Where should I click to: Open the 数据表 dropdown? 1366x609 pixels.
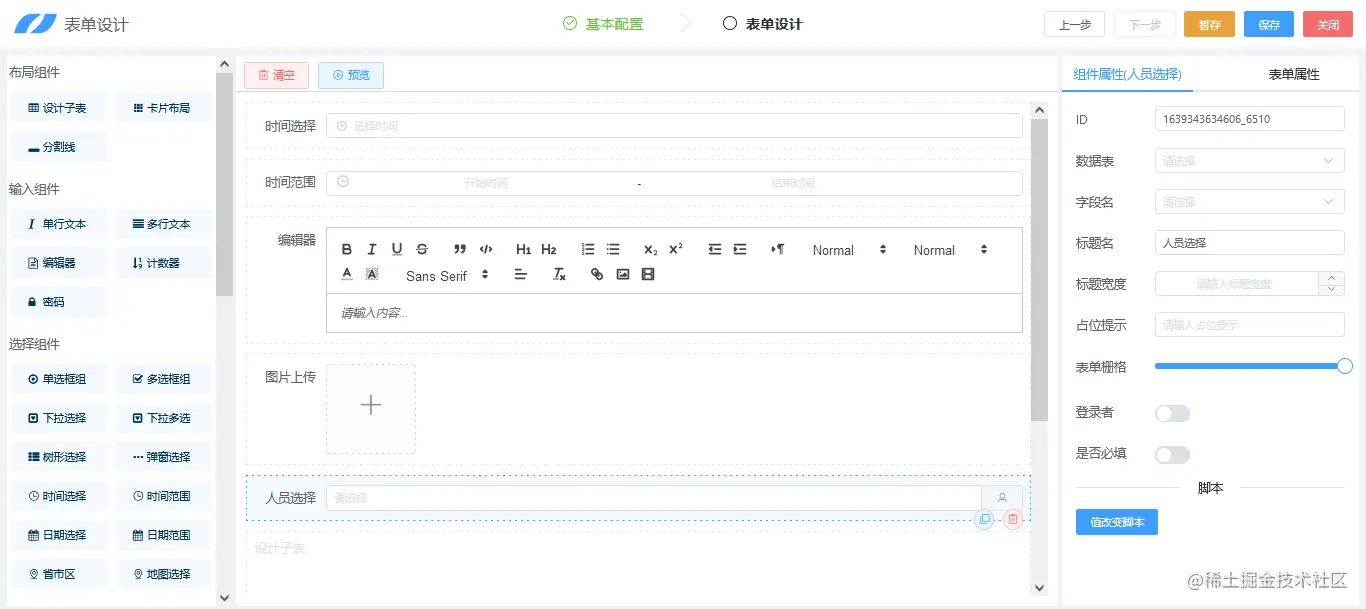(1249, 160)
